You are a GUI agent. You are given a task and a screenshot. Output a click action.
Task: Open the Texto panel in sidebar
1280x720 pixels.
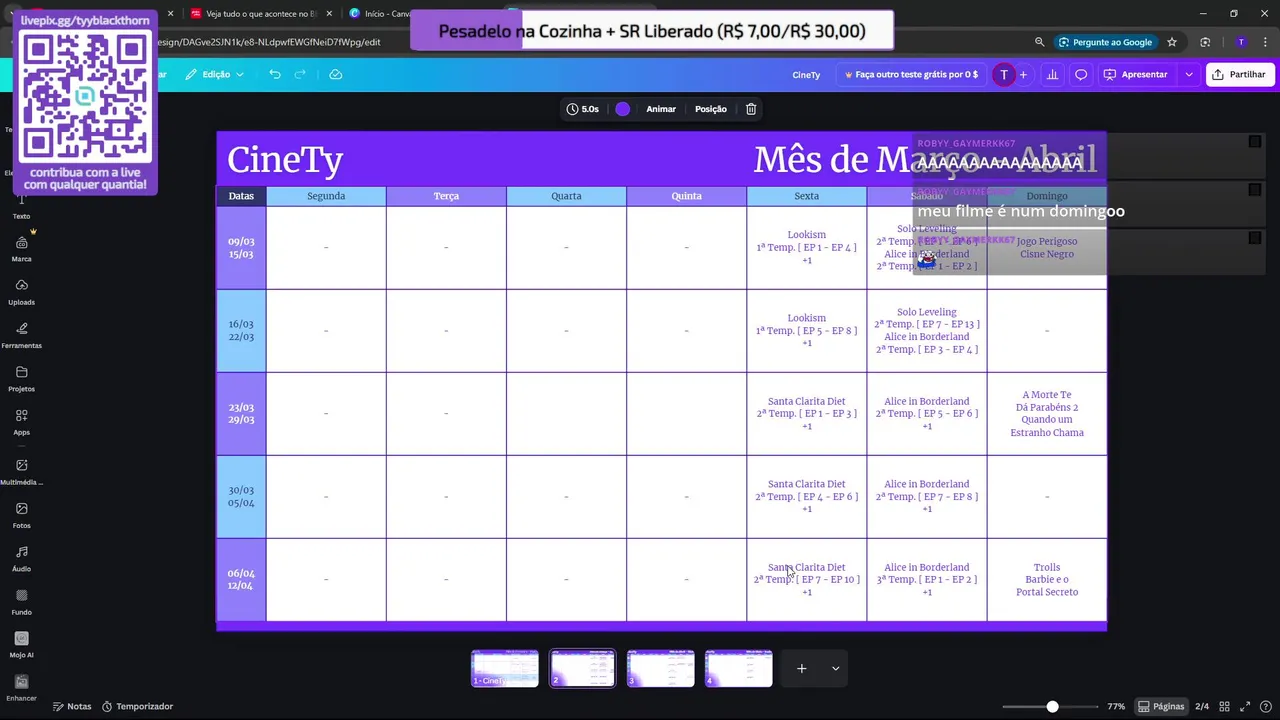(21, 206)
